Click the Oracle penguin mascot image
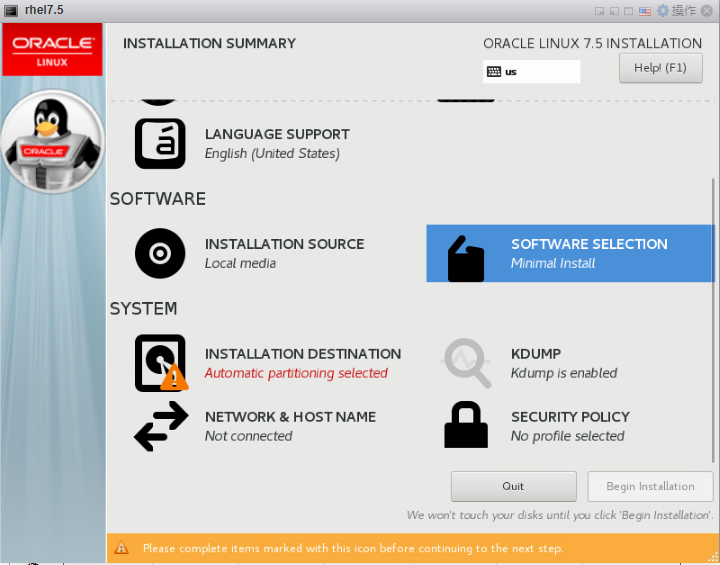Screen dimensions: 720x565 (x=52, y=141)
